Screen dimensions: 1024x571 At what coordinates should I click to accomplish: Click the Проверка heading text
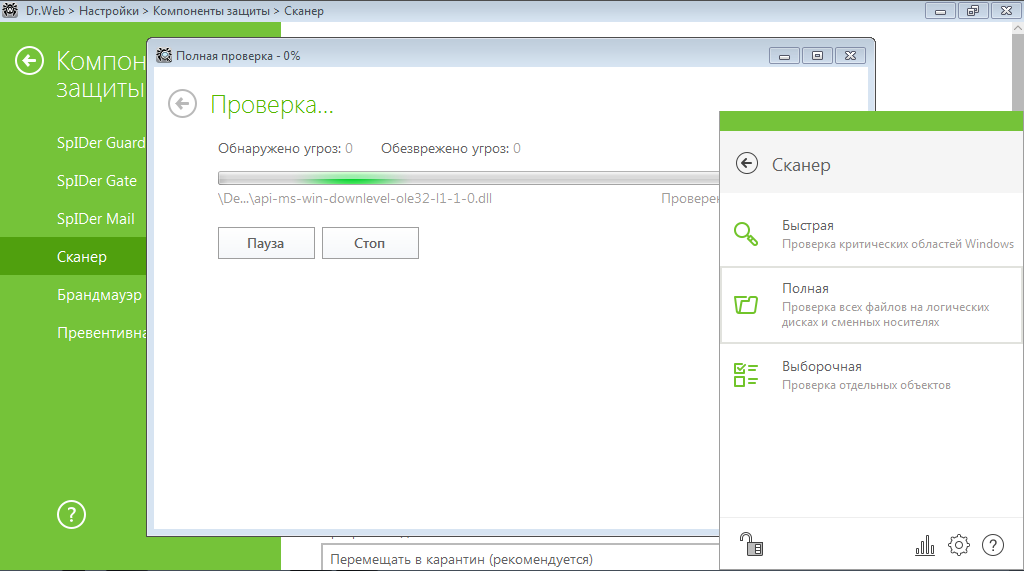tap(272, 105)
